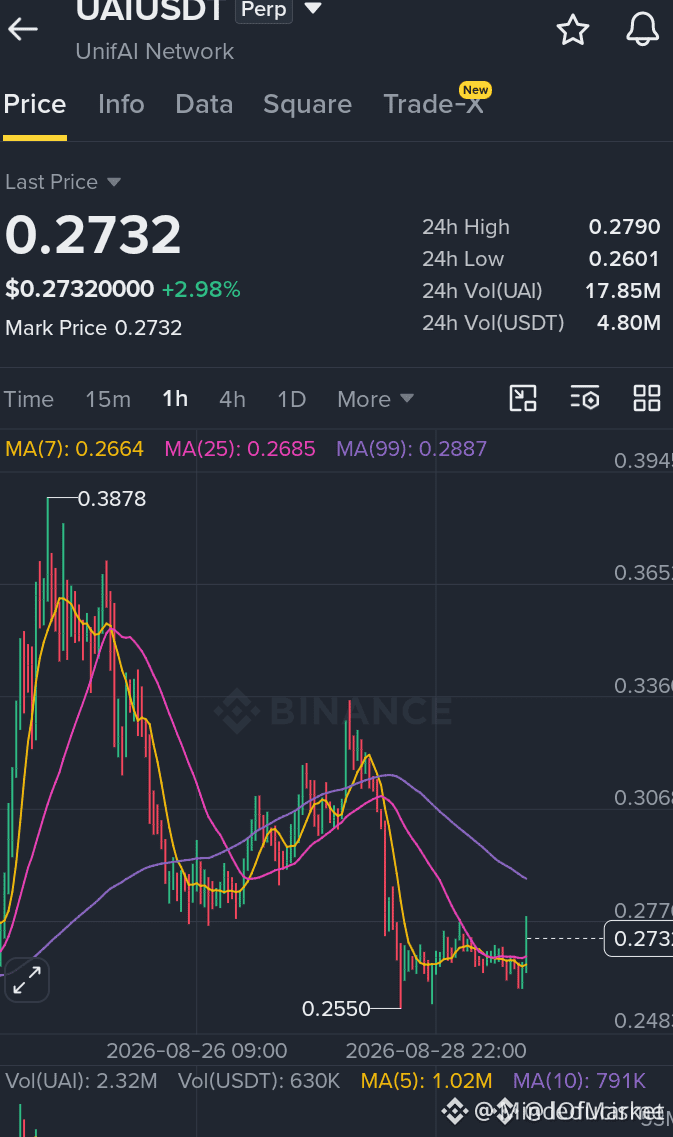Click the Mark Price 0.2732 text
This screenshot has width=673, height=1137.
94,328
